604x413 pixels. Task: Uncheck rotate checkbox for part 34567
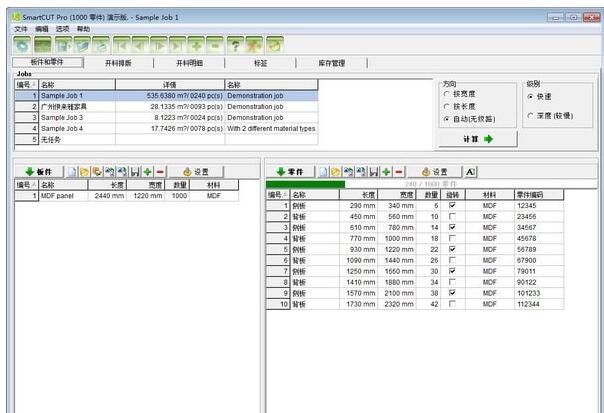tap(453, 227)
